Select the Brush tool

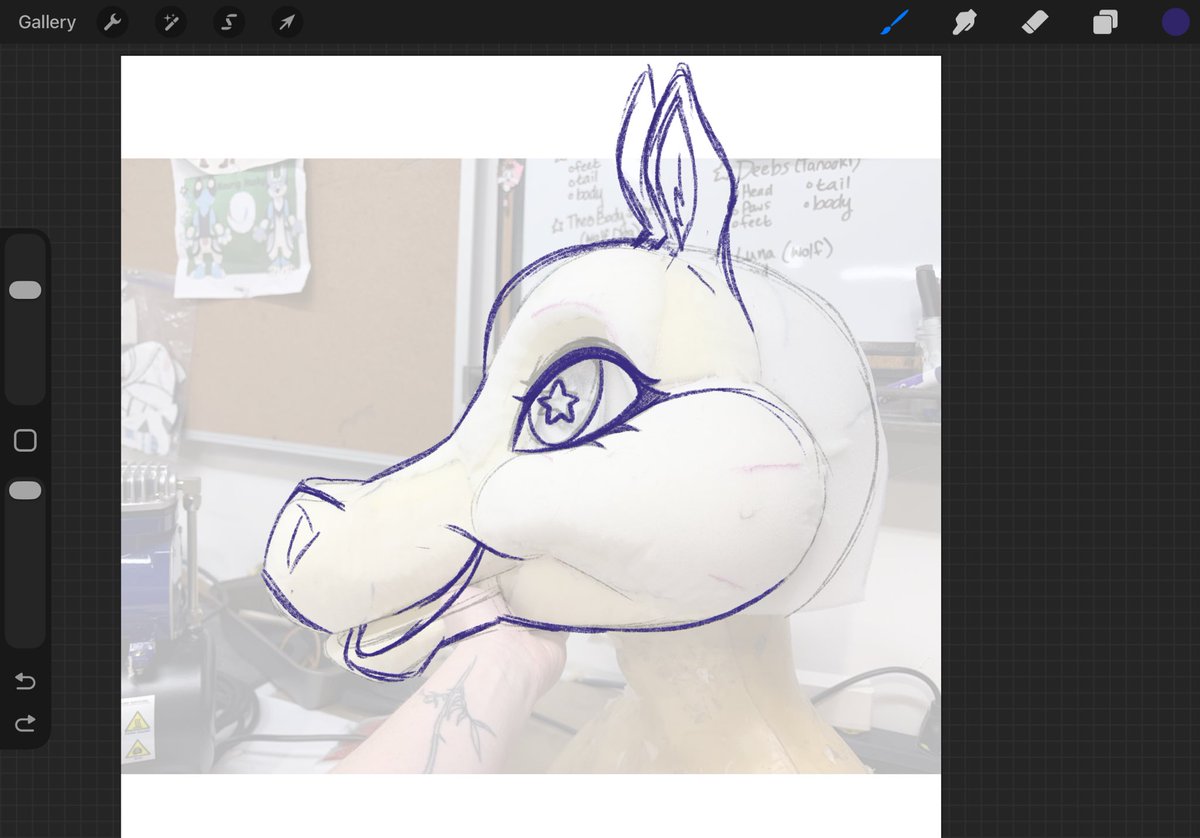click(894, 22)
